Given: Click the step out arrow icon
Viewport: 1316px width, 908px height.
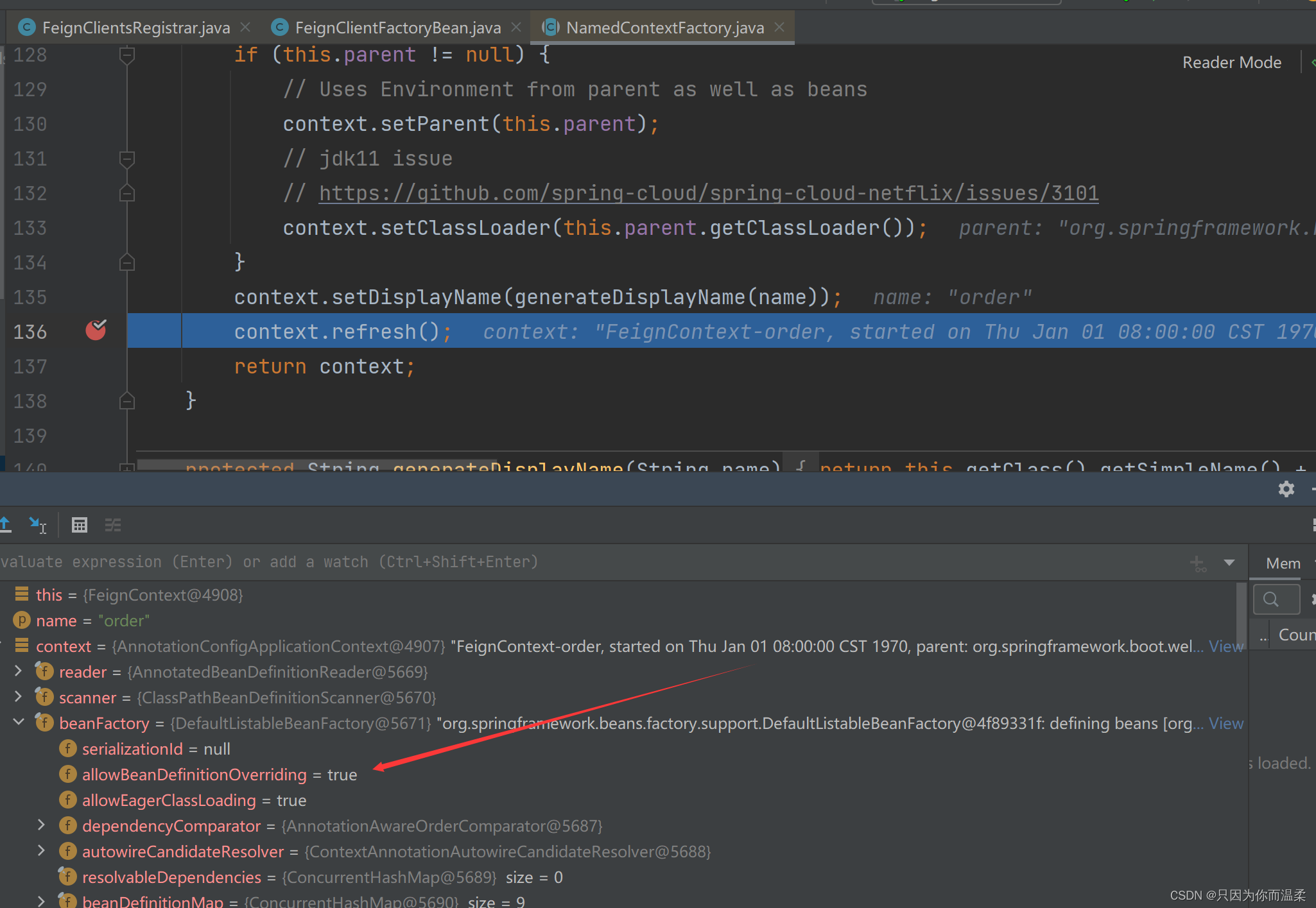Looking at the screenshot, I should tap(6, 525).
